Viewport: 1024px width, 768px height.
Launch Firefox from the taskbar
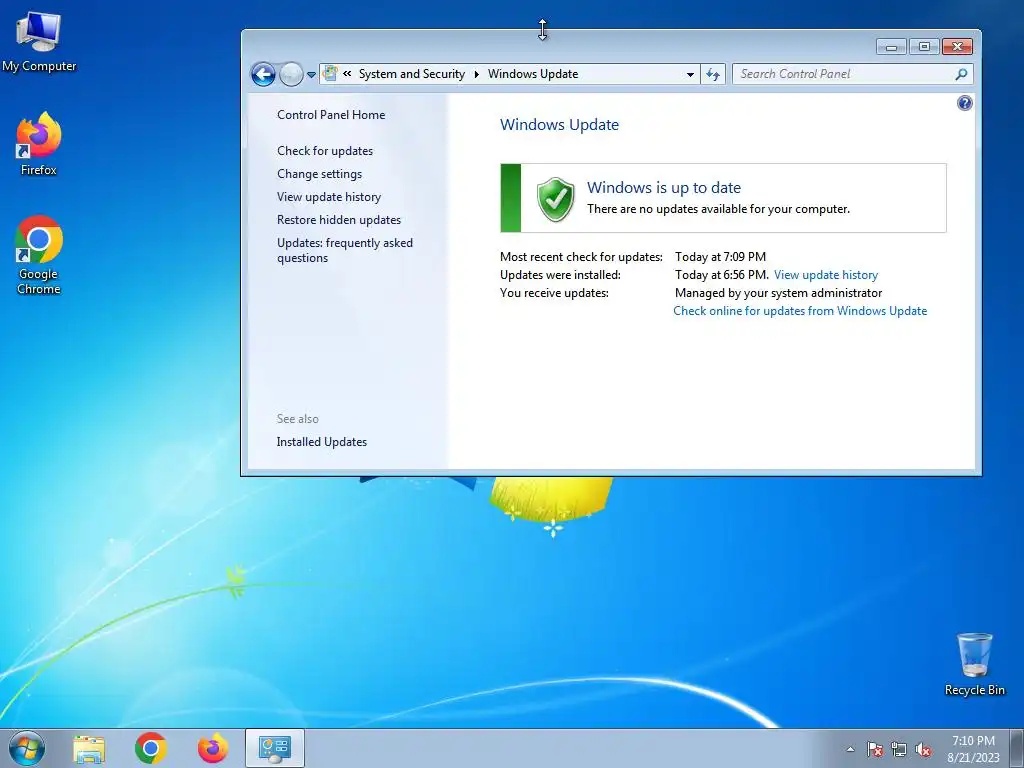[213, 749]
